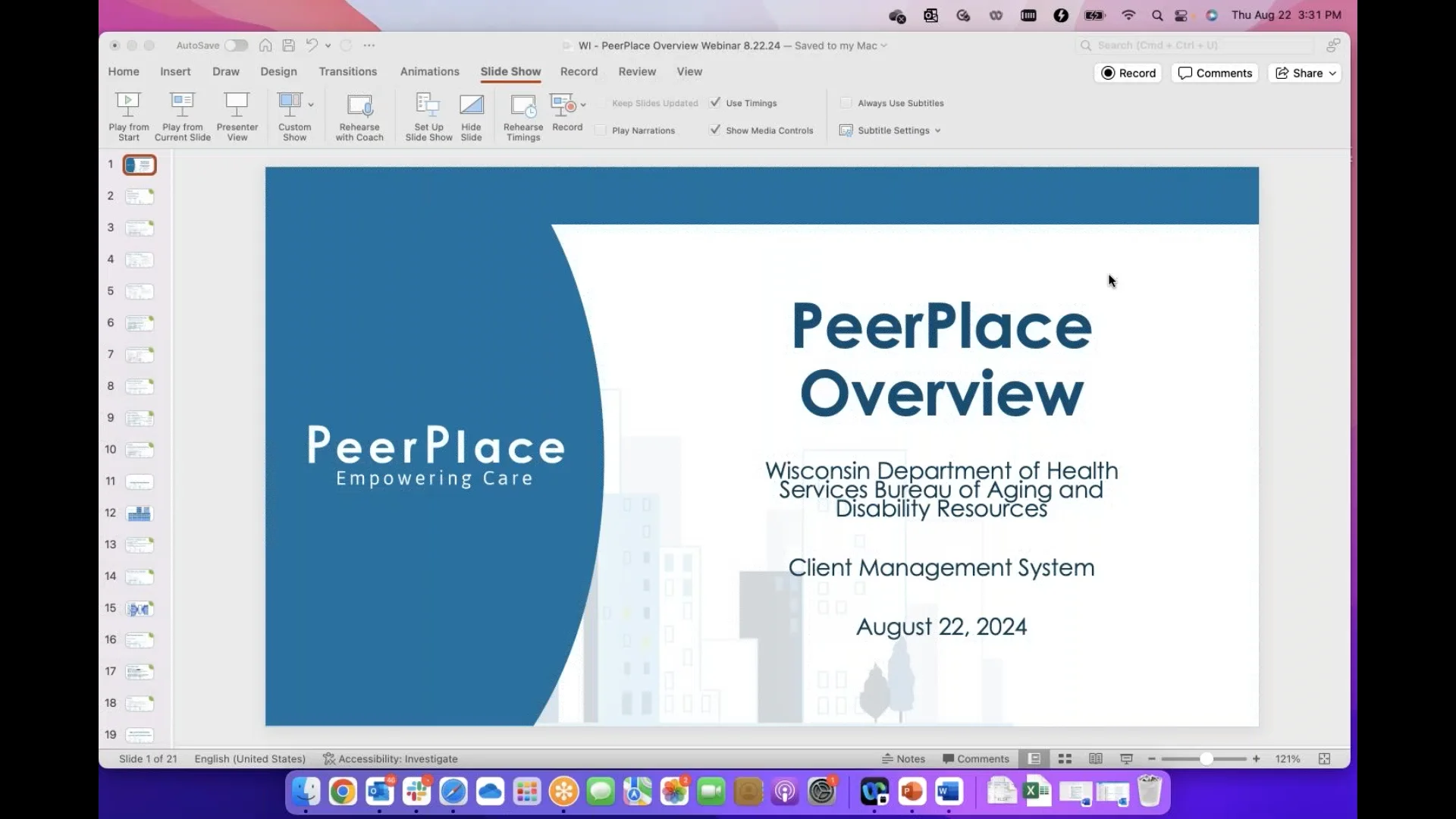Image resolution: width=1456 pixels, height=819 pixels.
Task: Open Set Up Slide Show
Action: coord(428,116)
